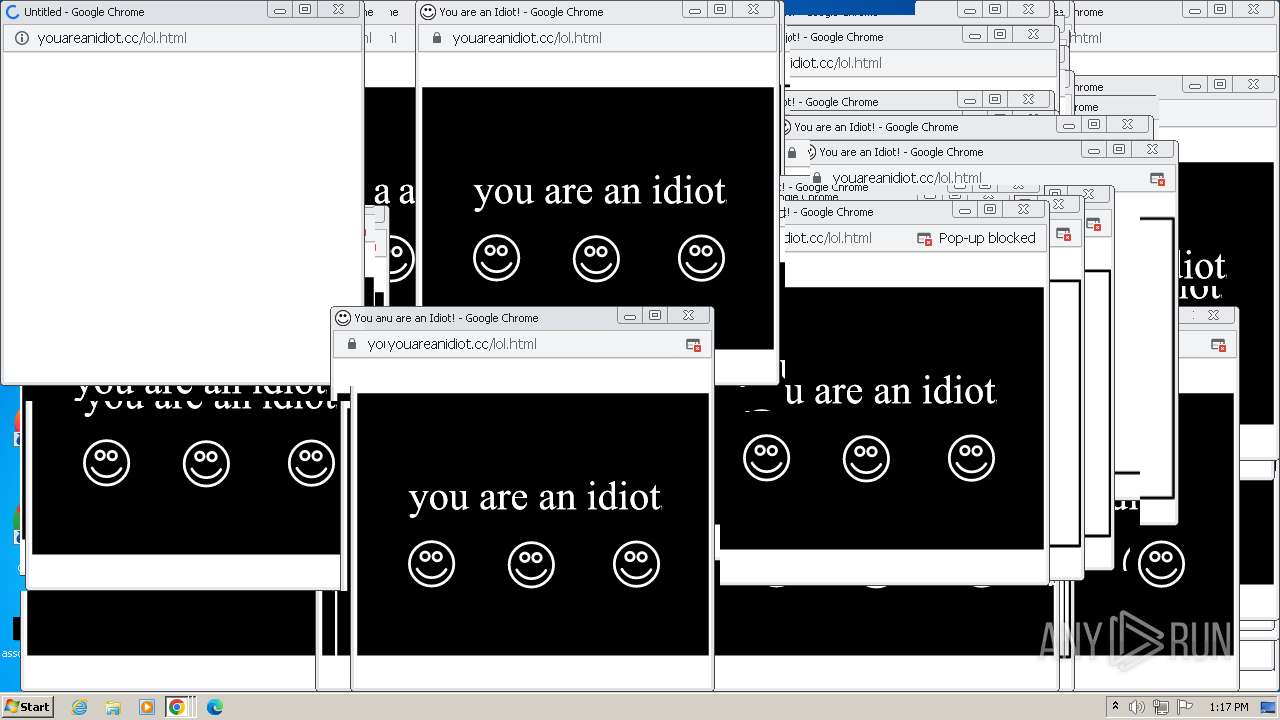Minimize the top-center You are an Idiot window
This screenshot has width=1280, height=720.
coord(695,10)
